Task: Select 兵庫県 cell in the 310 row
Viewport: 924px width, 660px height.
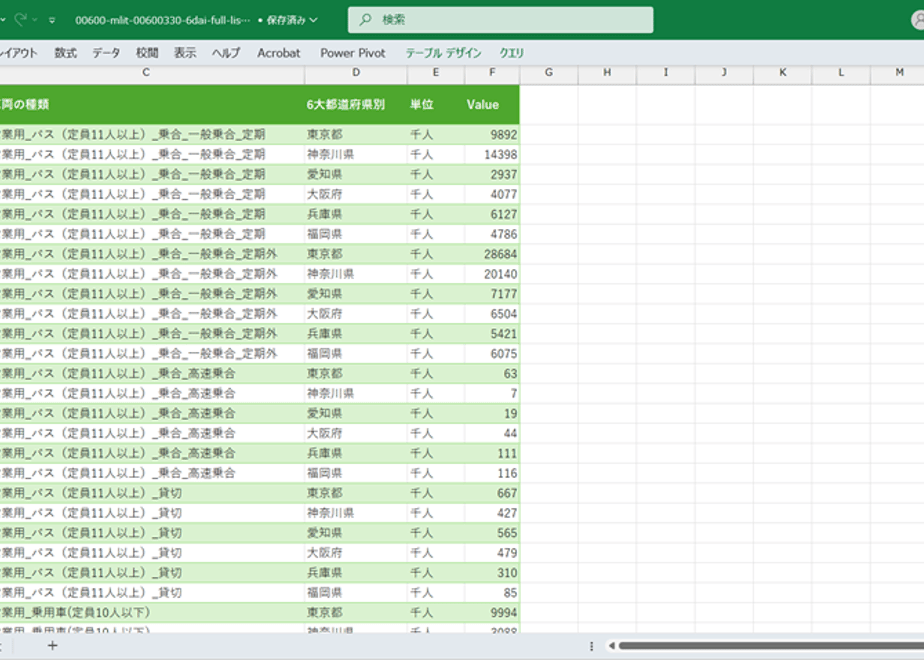Action: (355, 573)
